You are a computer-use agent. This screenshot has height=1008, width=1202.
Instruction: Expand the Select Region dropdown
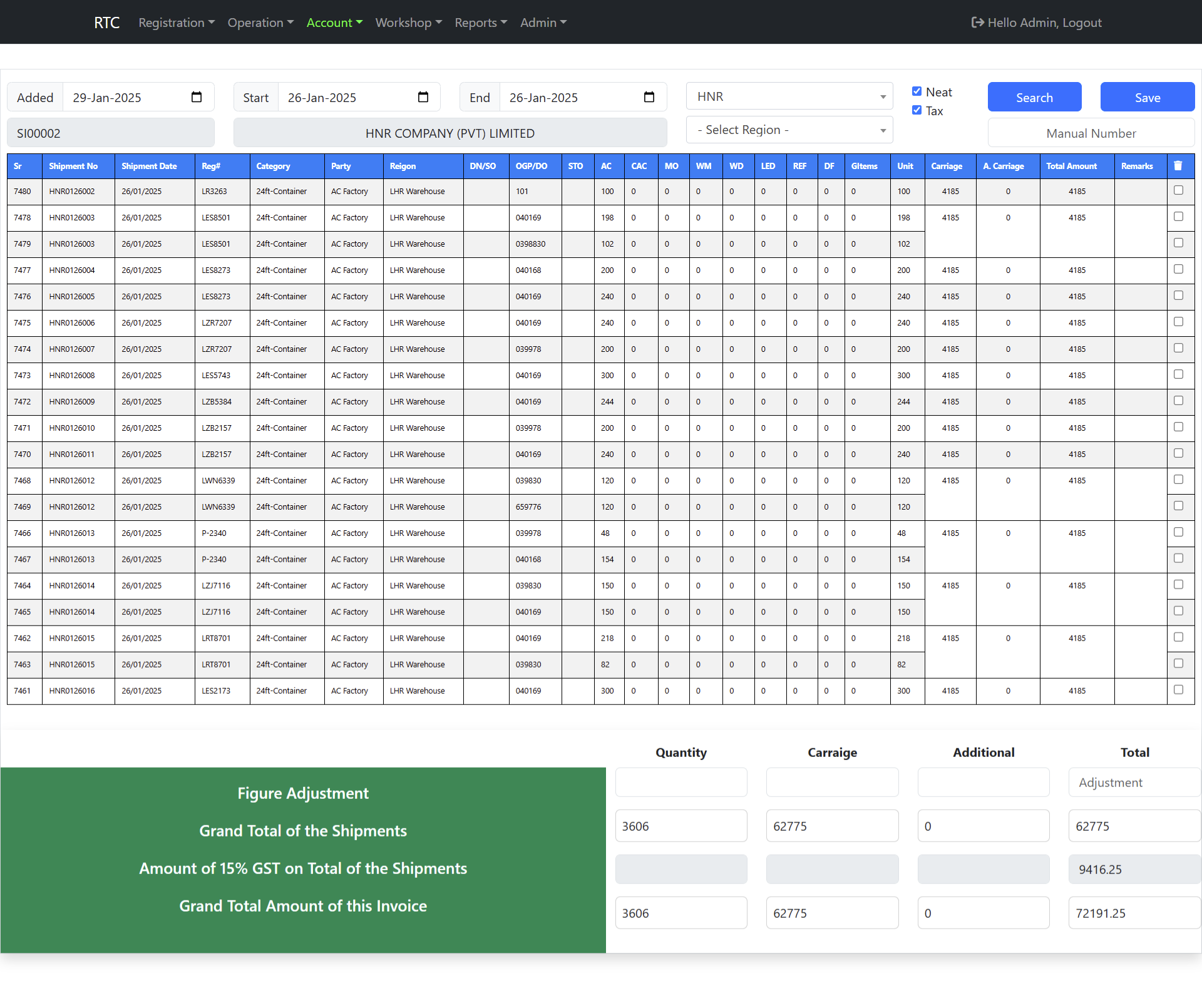pyautogui.click(x=789, y=130)
